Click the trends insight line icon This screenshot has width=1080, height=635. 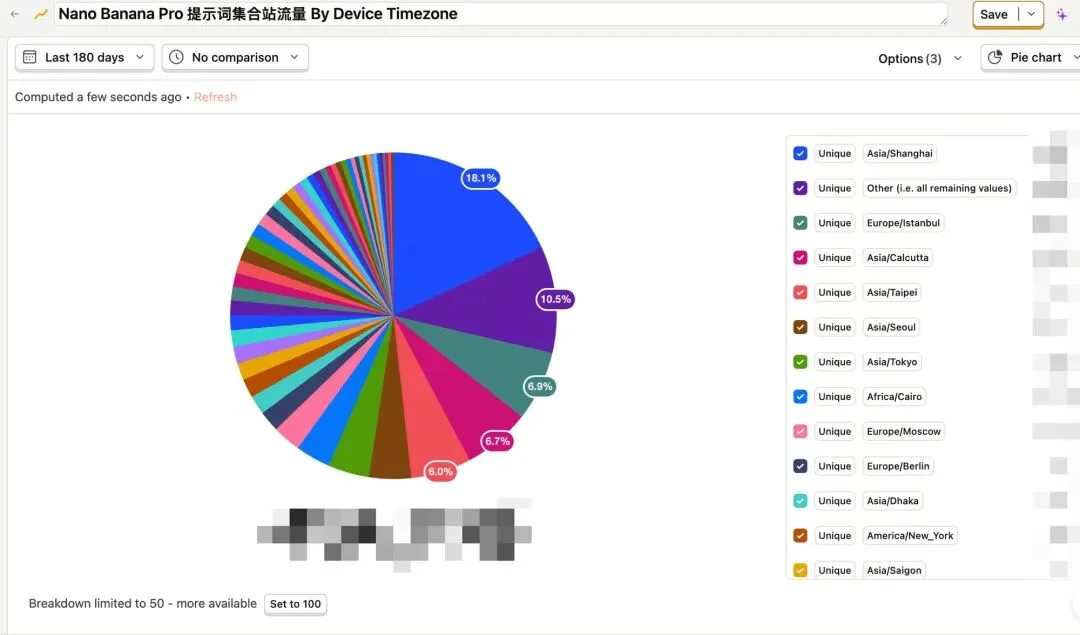click(x=41, y=14)
